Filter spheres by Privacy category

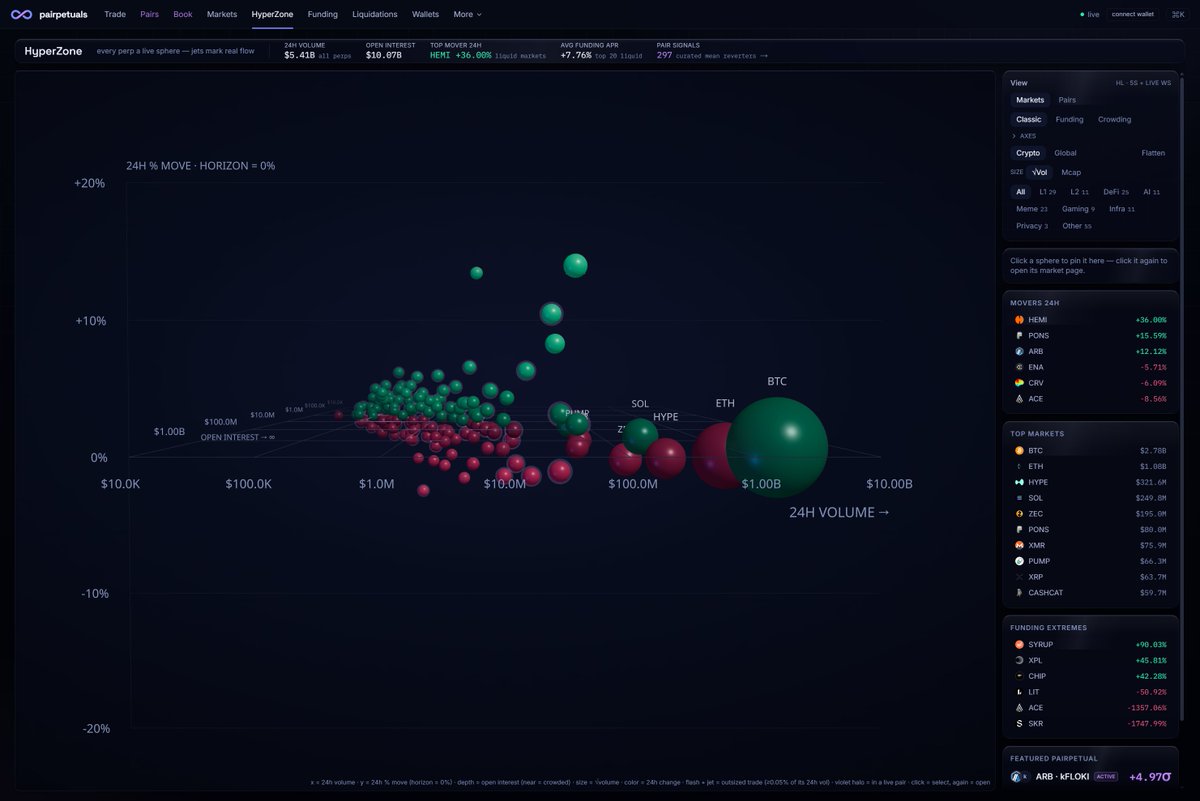click(x=1032, y=226)
